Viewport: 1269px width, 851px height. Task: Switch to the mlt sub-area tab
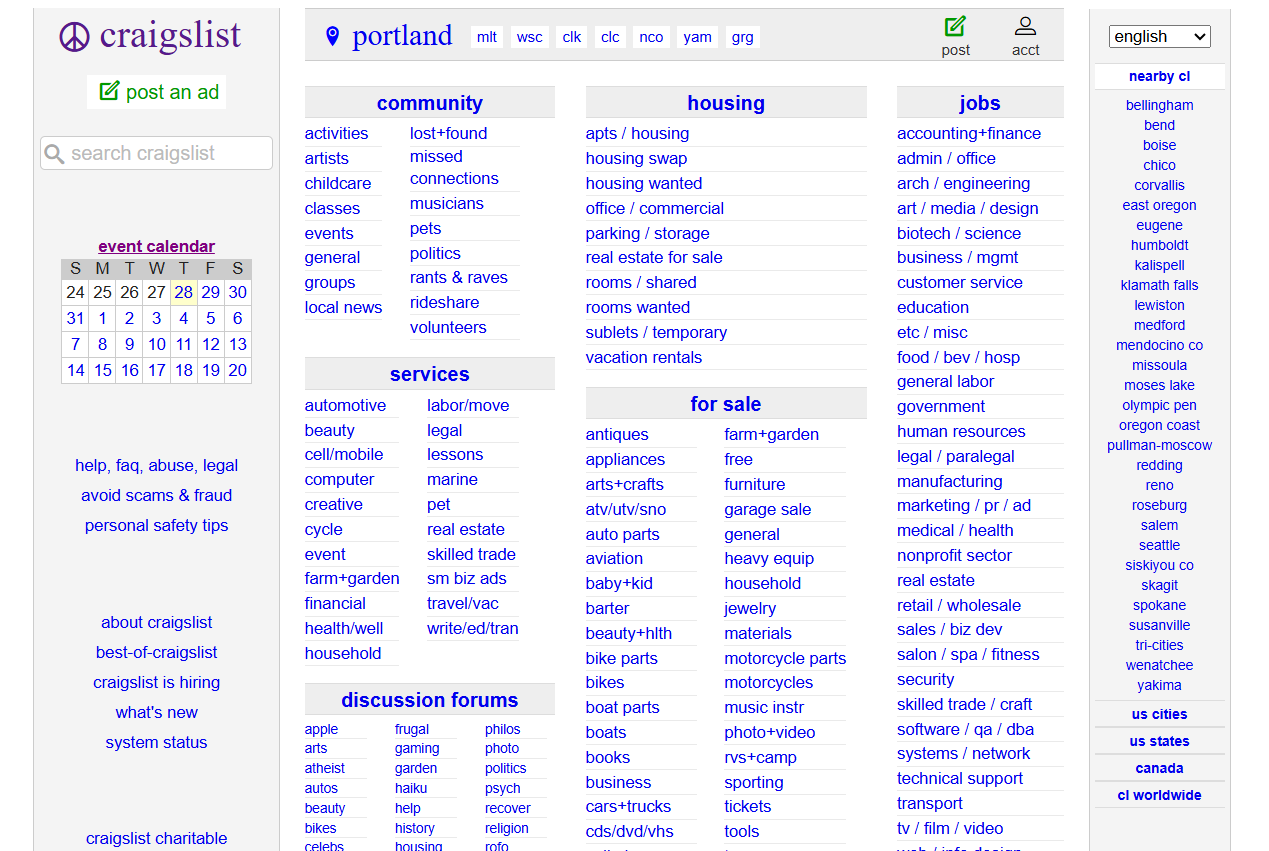pos(487,37)
